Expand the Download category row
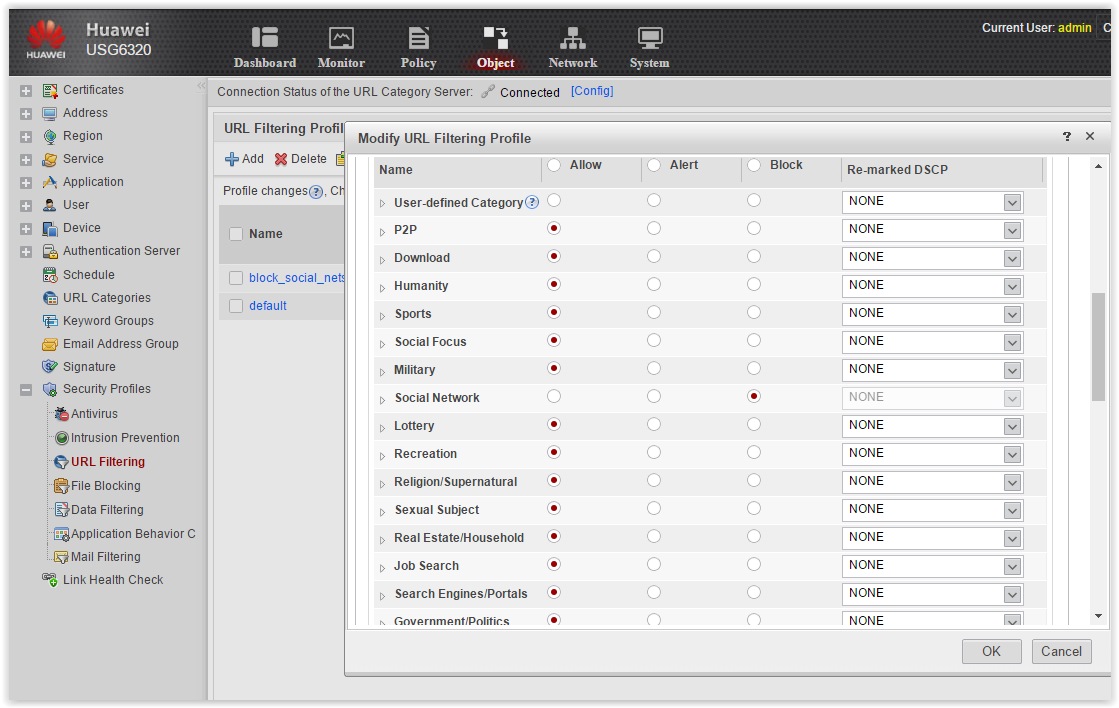This screenshot has width=1119, height=708. point(383,259)
